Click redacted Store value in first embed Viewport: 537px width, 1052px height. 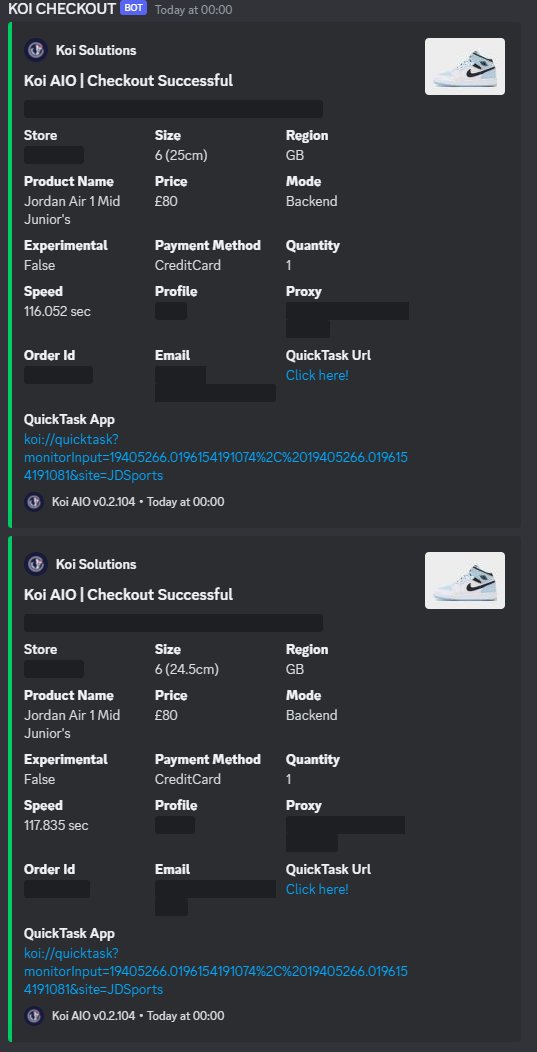(54, 155)
